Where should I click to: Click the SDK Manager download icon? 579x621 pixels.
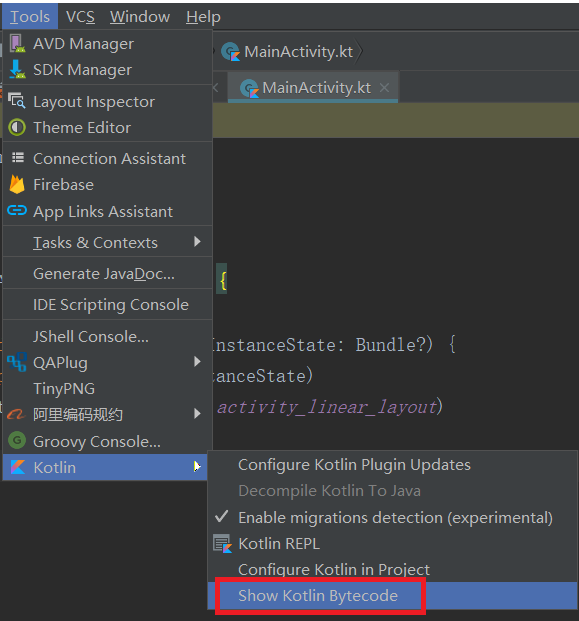click(x=17, y=70)
